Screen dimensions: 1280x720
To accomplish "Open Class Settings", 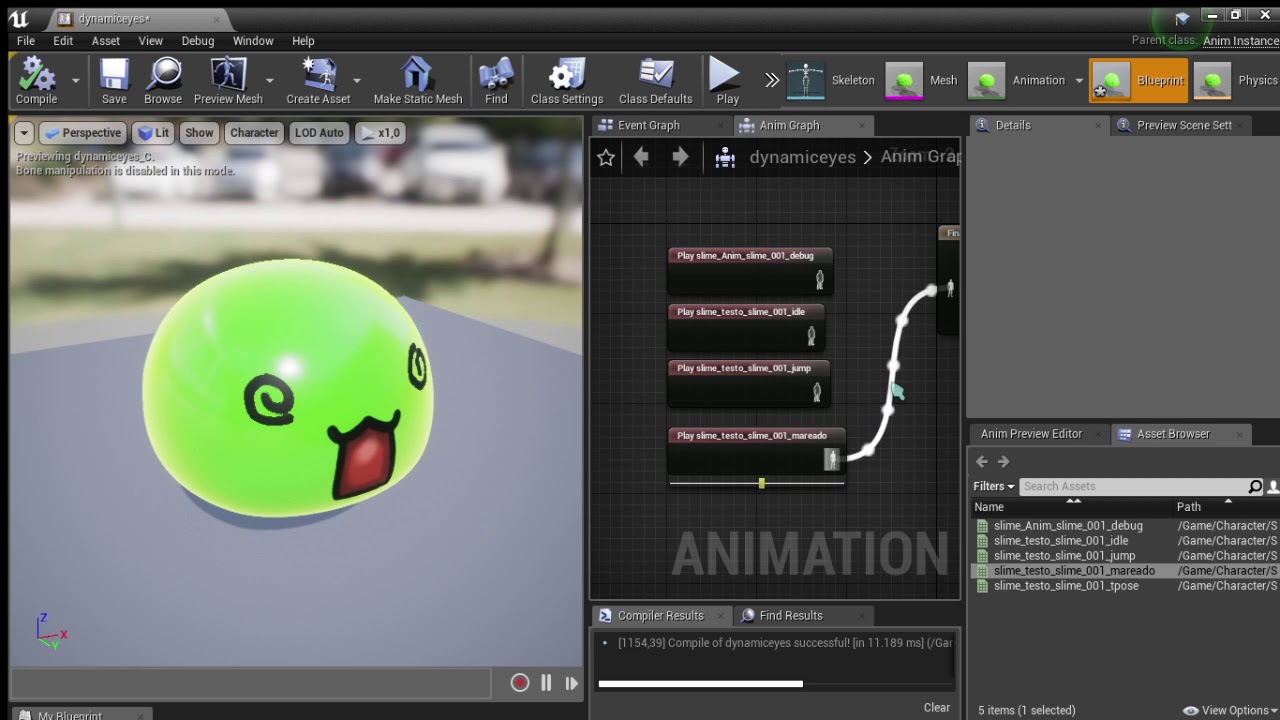I will click(x=567, y=80).
